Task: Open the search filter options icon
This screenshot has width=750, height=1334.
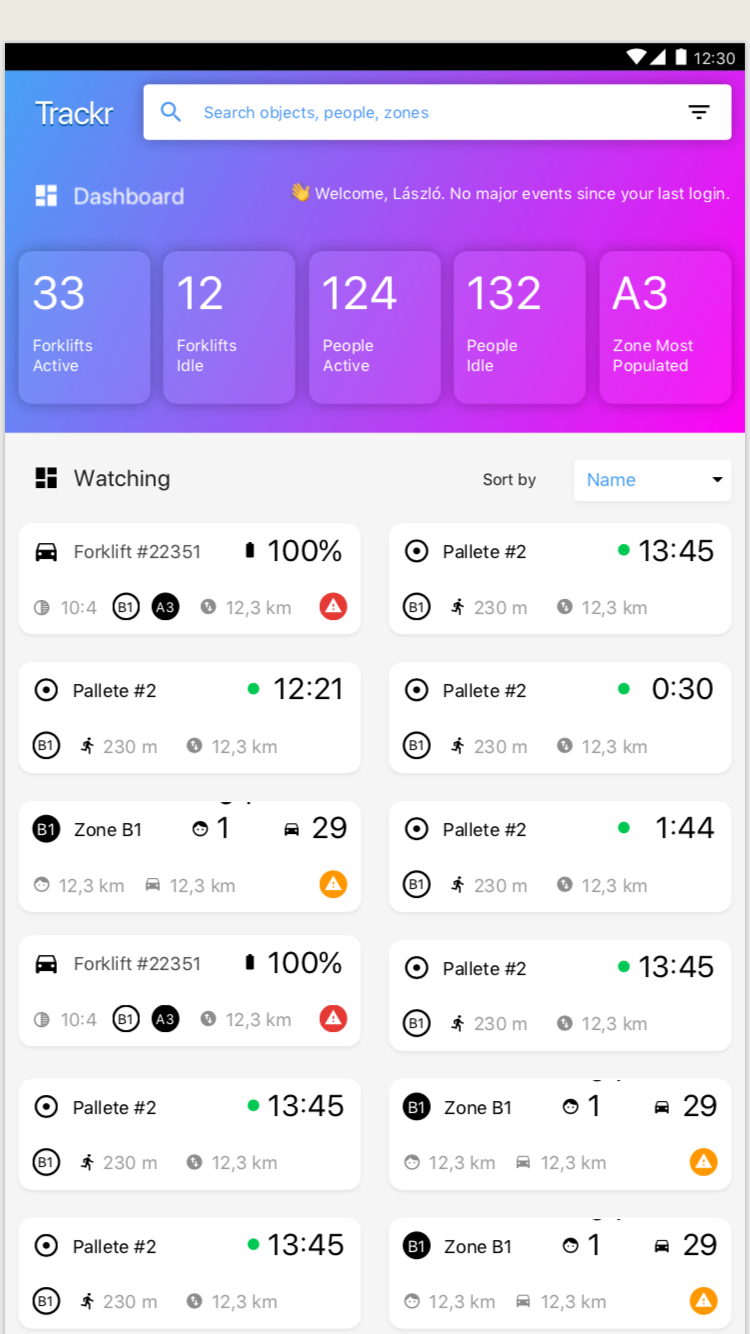Action: click(x=699, y=112)
